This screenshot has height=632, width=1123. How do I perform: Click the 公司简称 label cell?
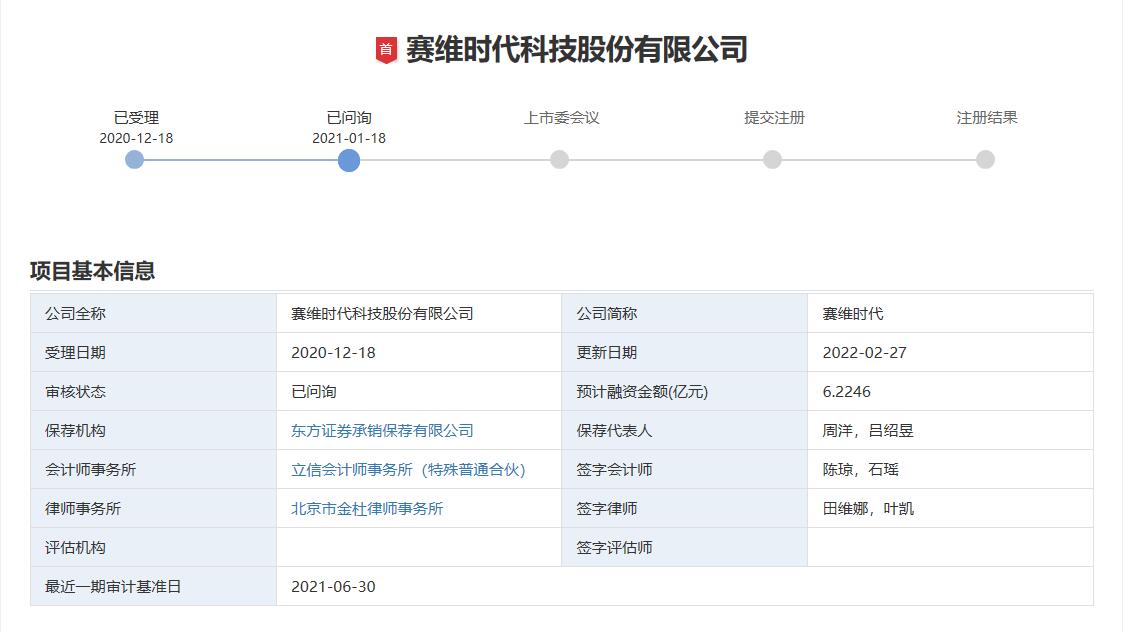pos(685,313)
